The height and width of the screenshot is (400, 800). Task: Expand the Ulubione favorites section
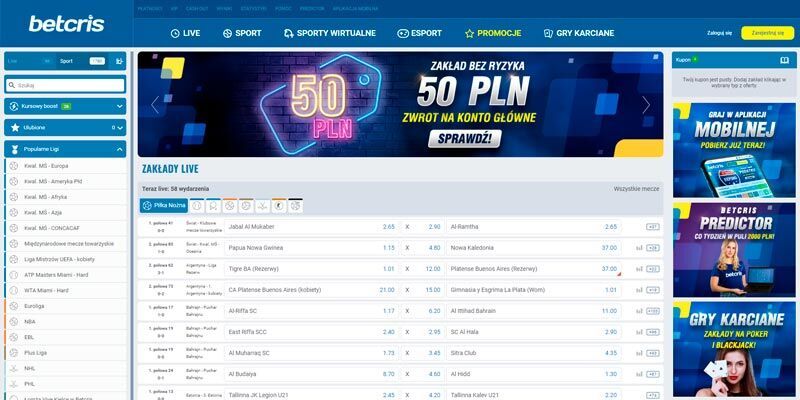[65, 128]
